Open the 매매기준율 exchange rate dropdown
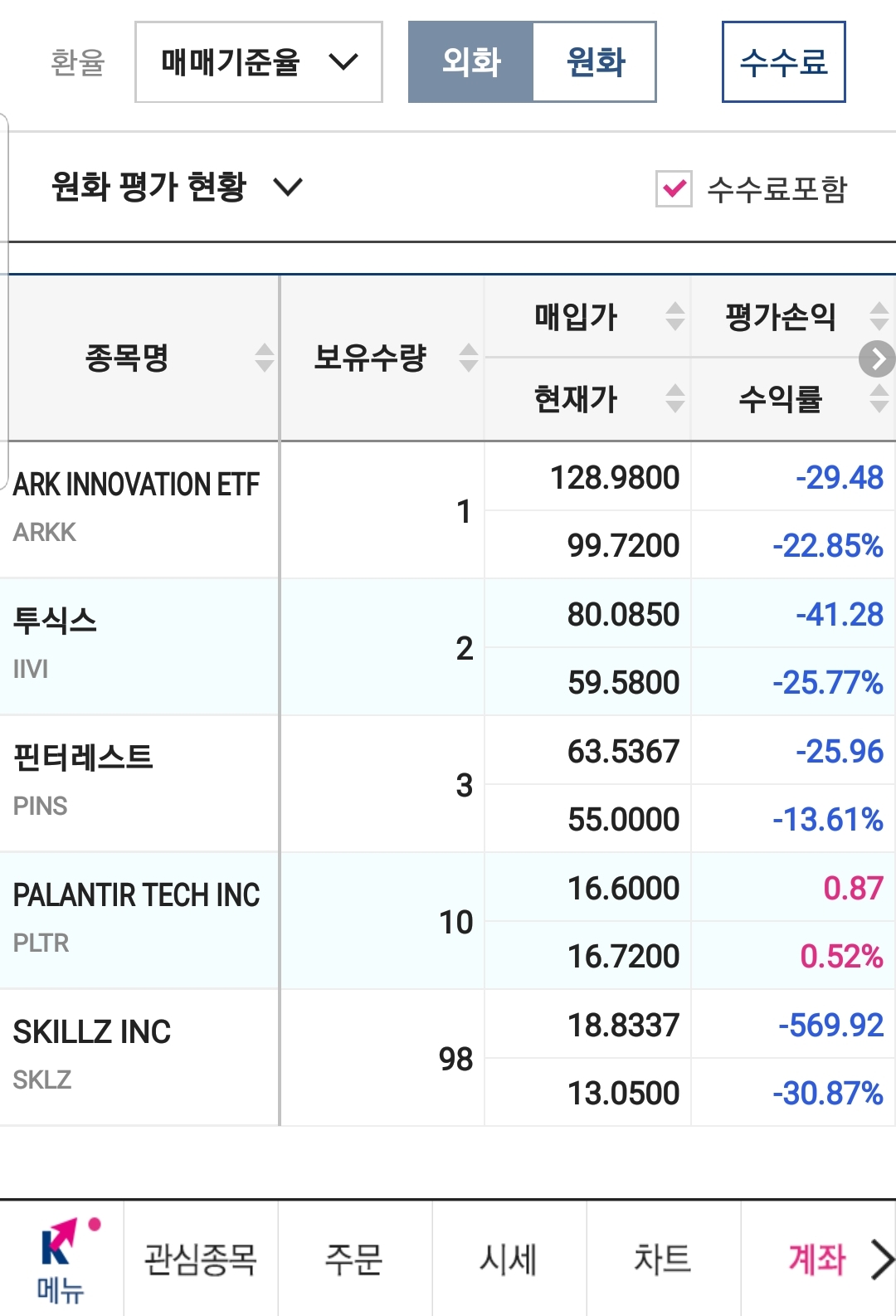The height and width of the screenshot is (1316, 896). point(258,62)
